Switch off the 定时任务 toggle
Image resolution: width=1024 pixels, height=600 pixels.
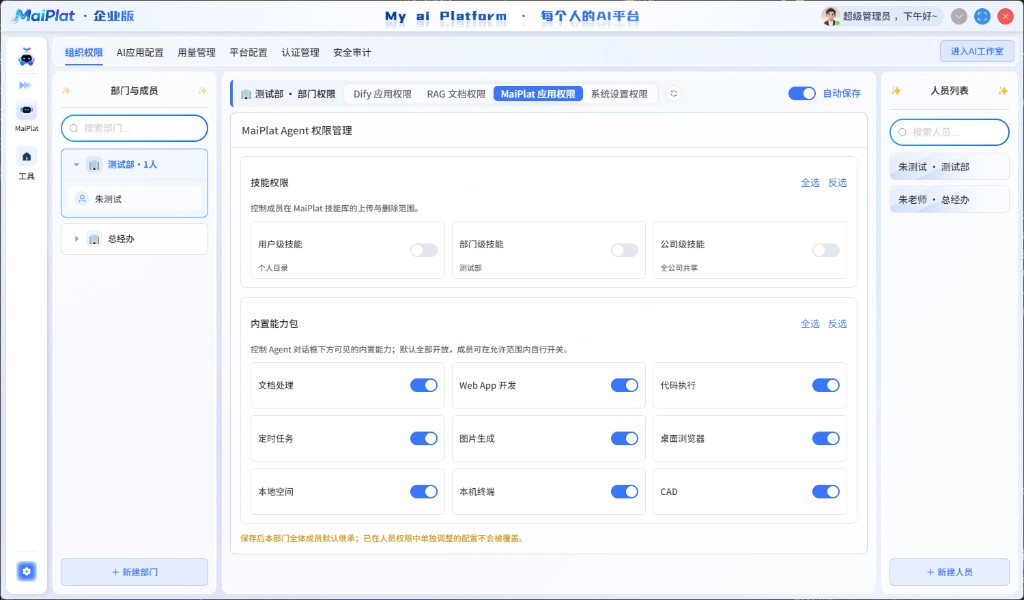coord(424,438)
